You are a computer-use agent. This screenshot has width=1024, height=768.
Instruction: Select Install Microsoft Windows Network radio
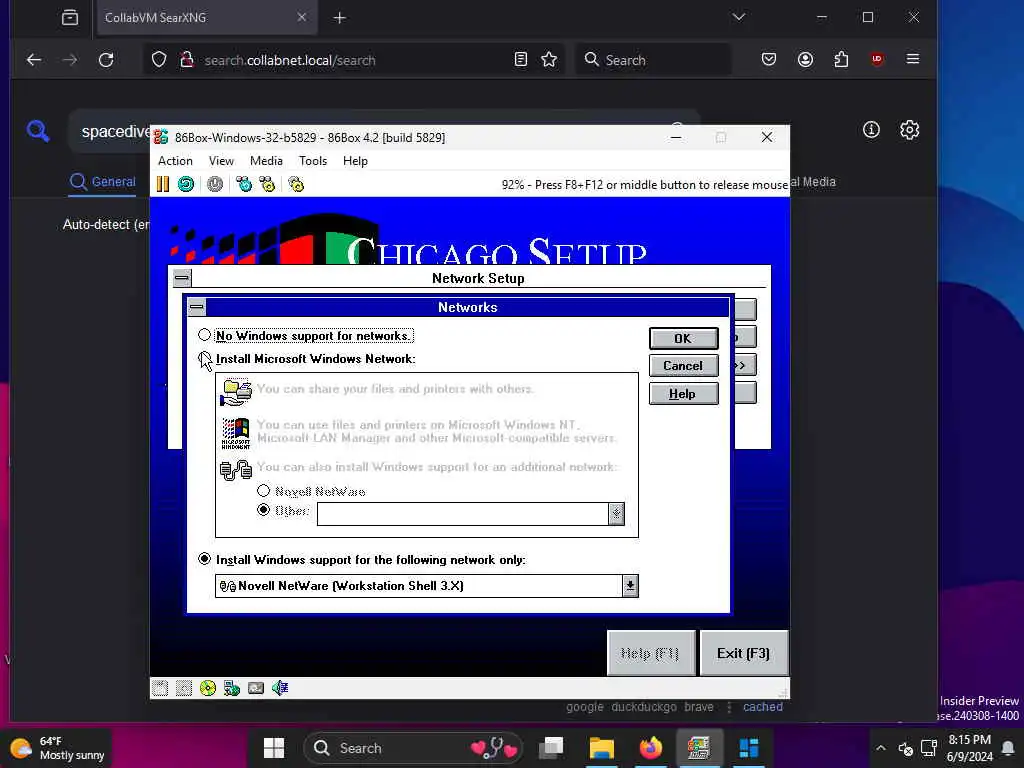click(204, 359)
